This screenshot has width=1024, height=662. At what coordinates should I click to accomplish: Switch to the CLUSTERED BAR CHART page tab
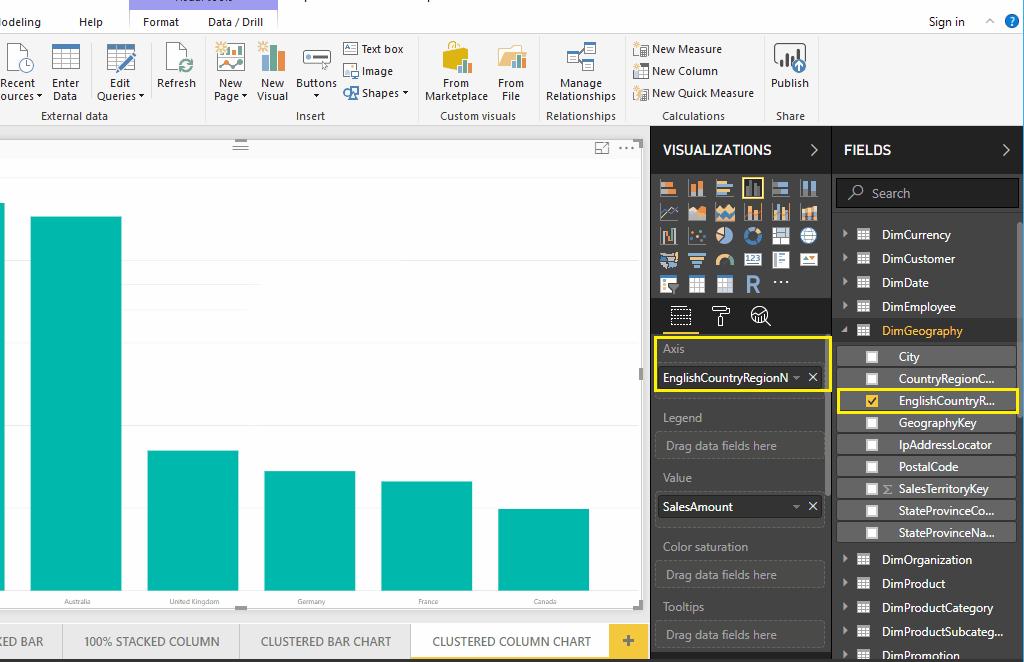(326, 641)
